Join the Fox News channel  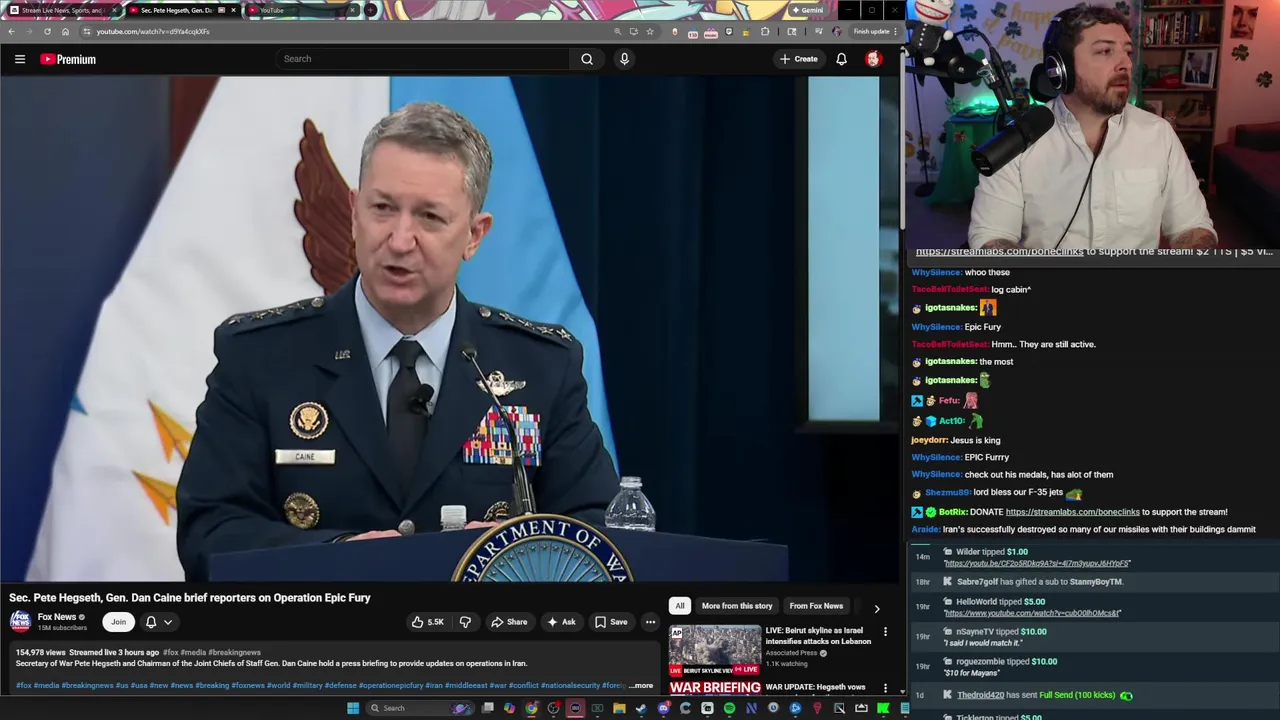pyautogui.click(x=118, y=622)
